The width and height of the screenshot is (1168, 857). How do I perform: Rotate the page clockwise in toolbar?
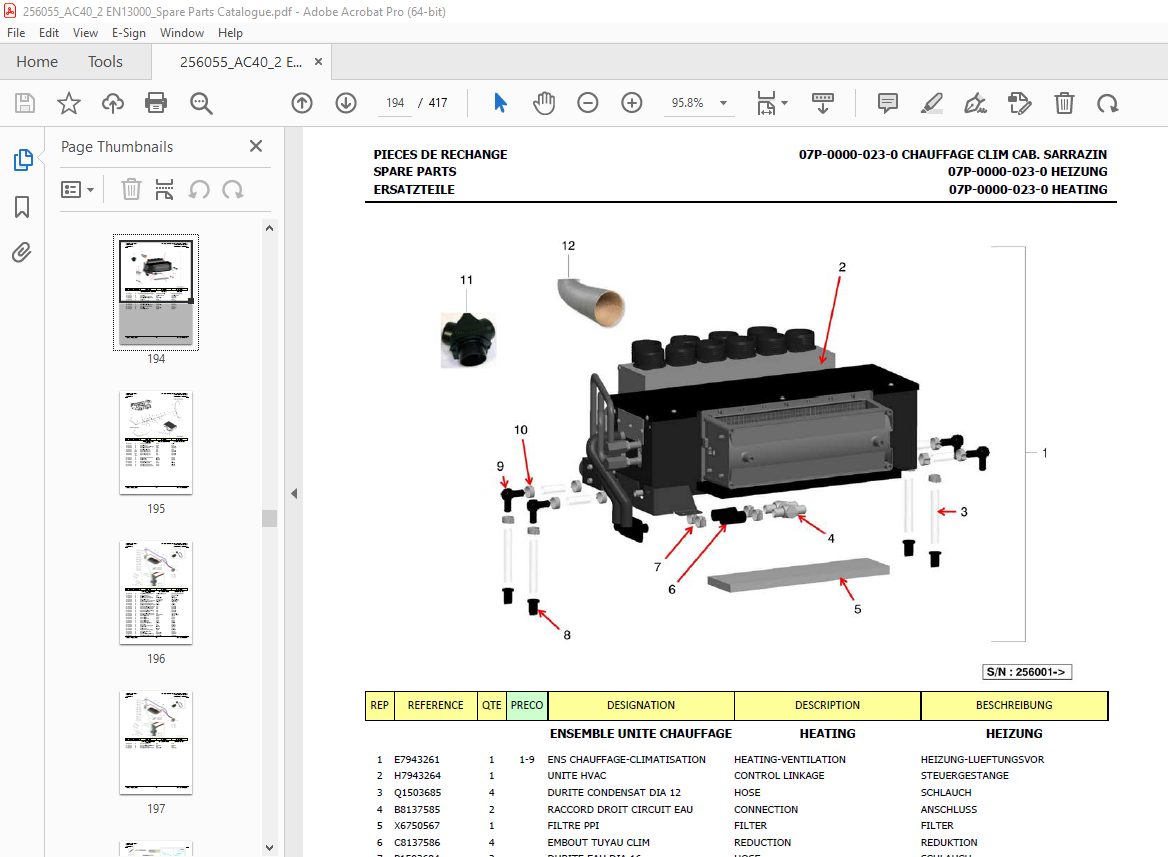click(1108, 103)
